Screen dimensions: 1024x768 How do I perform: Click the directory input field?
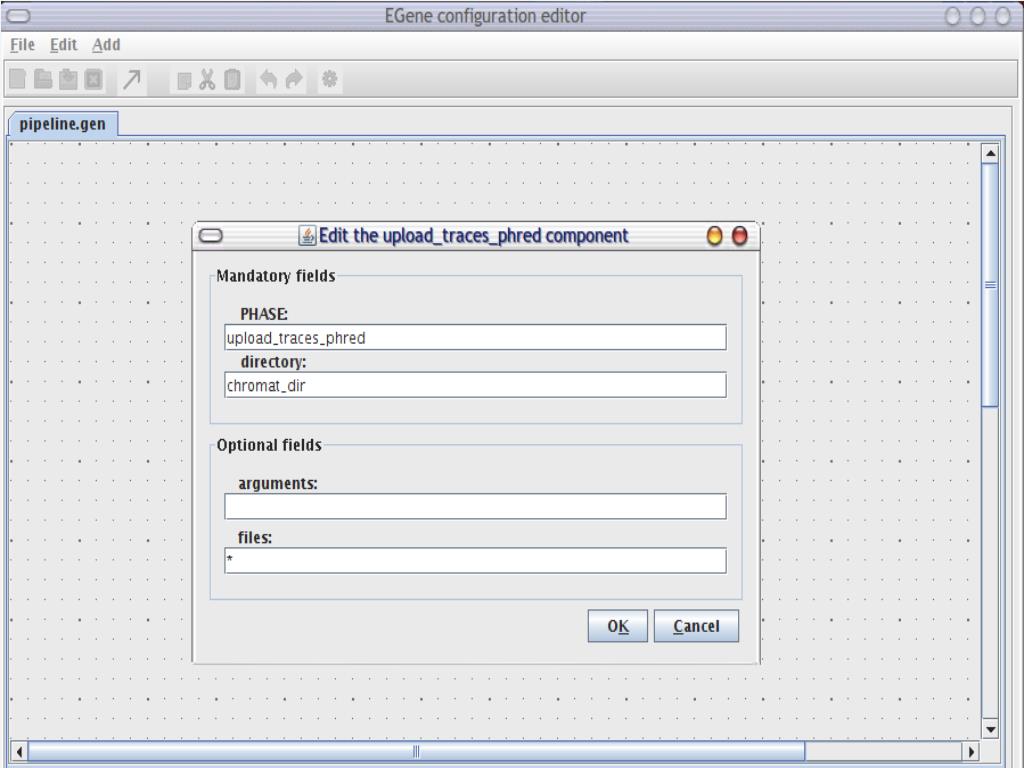click(475, 385)
